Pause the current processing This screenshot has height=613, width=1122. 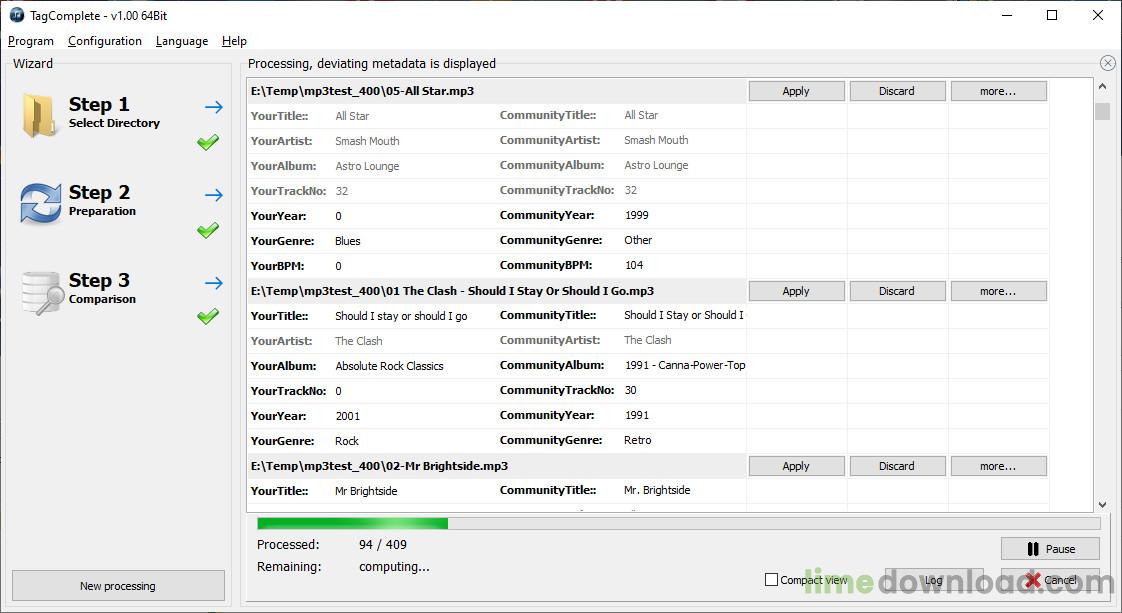coord(1050,549)
